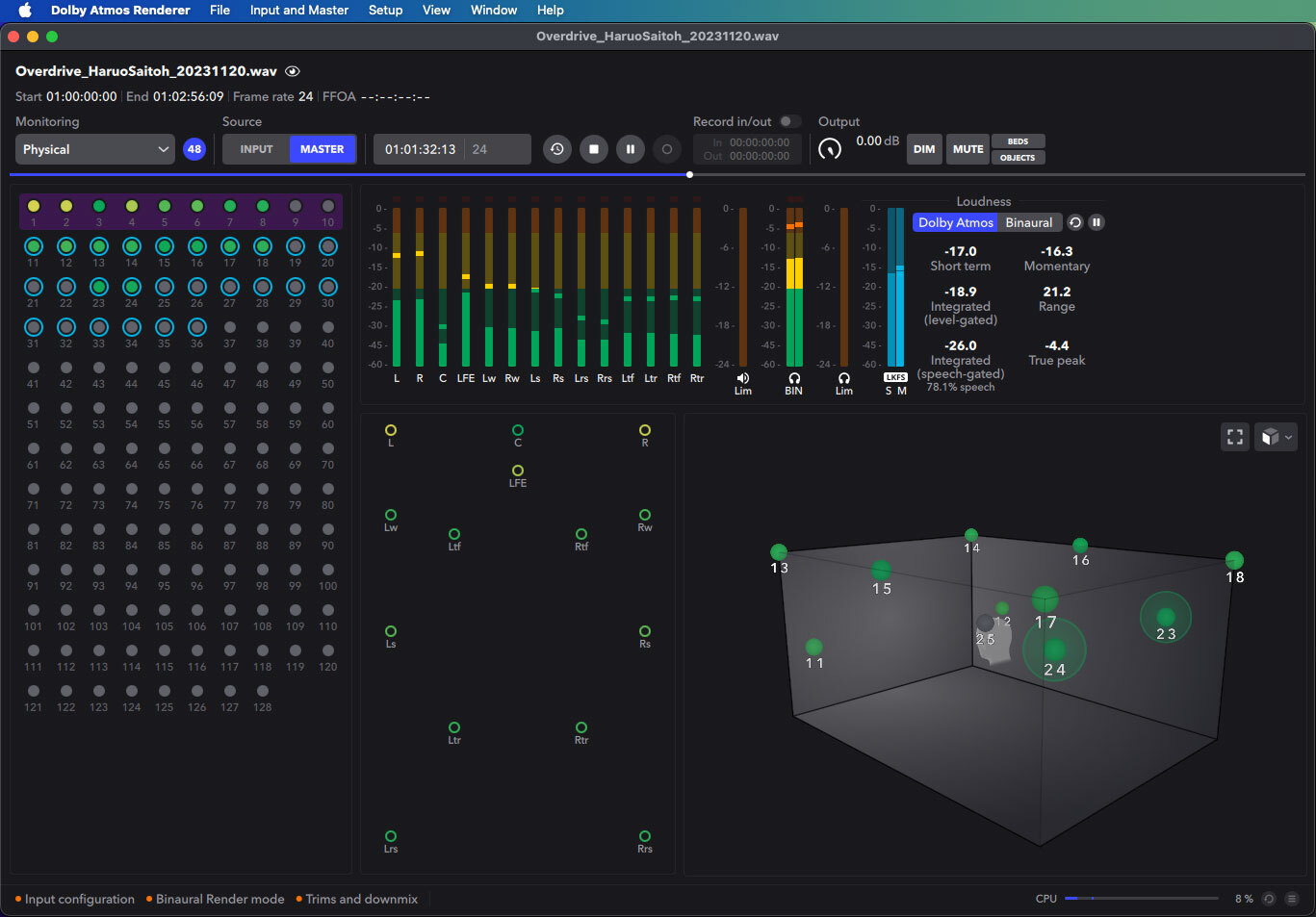Screen dimensions: 1316x917
Task: Click the record button in transport
Action: click(x=667, y=149)
